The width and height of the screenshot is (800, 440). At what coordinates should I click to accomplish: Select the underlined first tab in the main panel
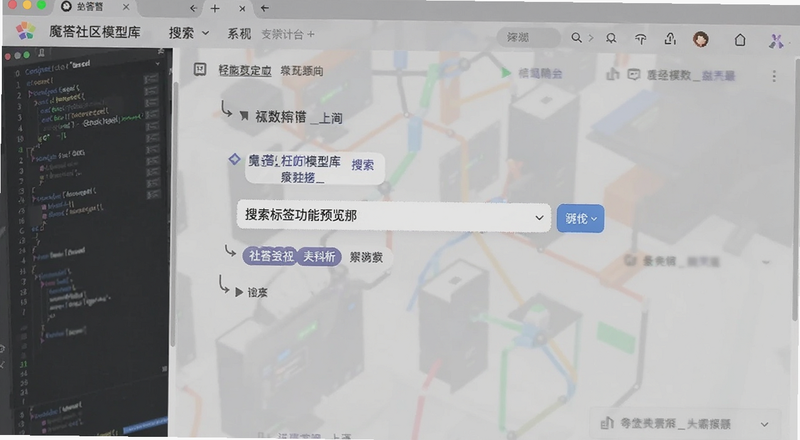point(244,70)
